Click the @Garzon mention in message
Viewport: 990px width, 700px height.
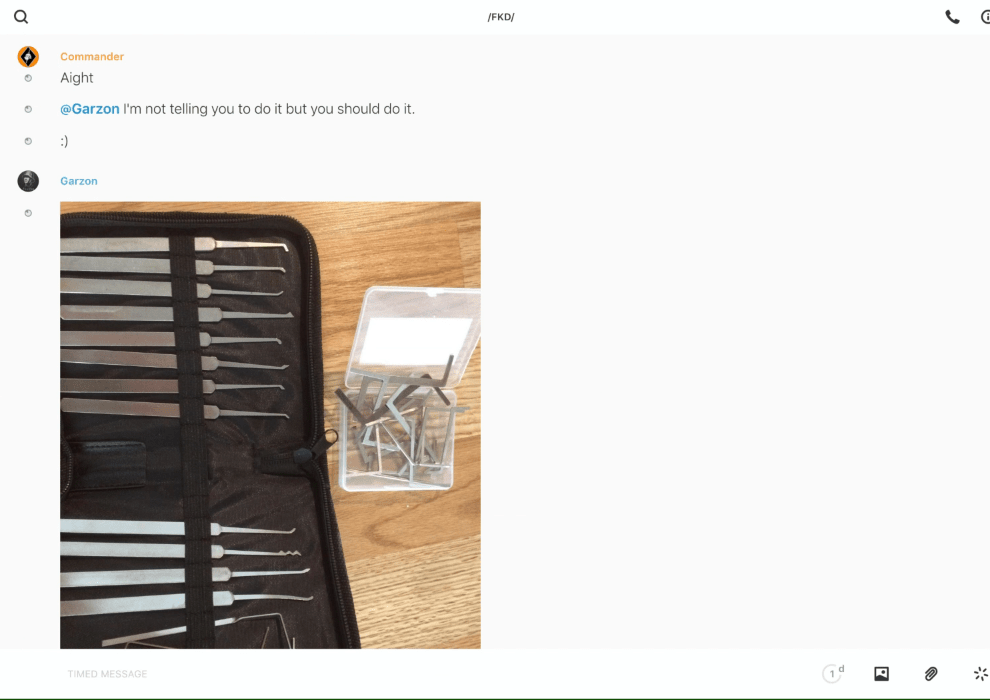coord(90,109)
